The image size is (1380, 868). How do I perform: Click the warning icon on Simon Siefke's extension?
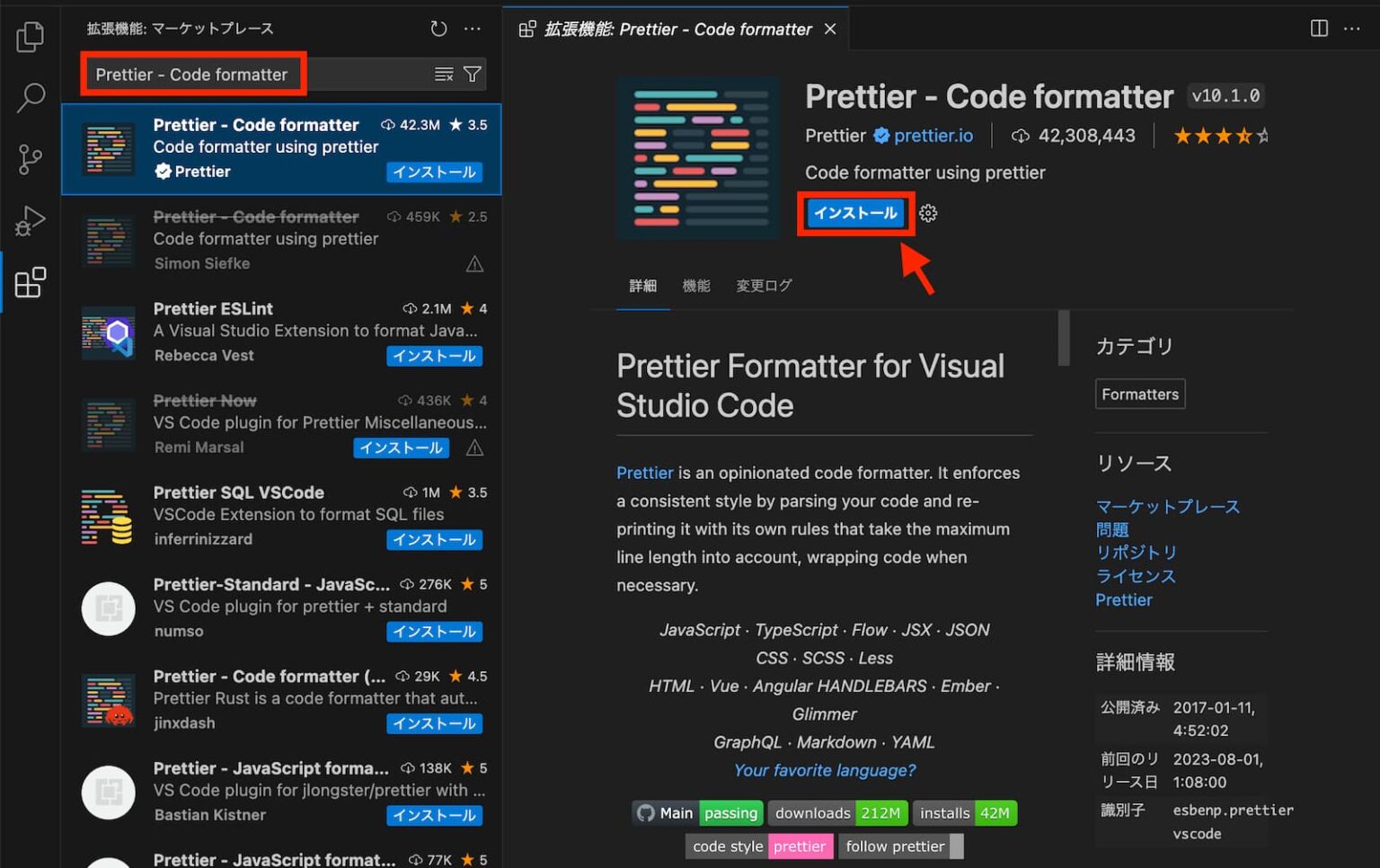click(474, 263)
